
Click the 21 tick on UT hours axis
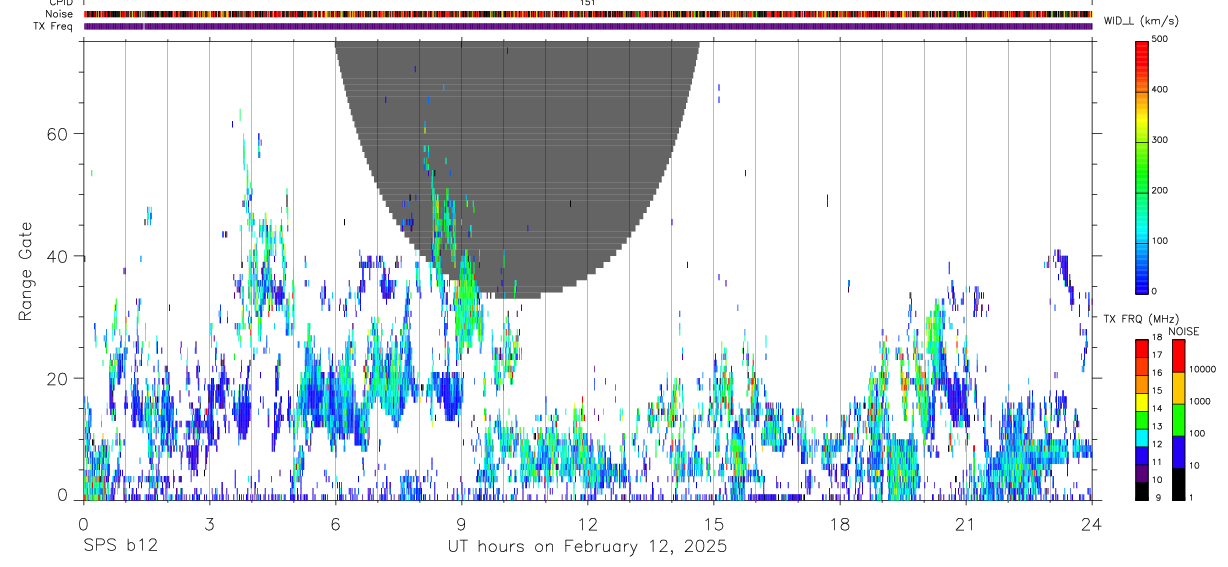click(966, 525)
